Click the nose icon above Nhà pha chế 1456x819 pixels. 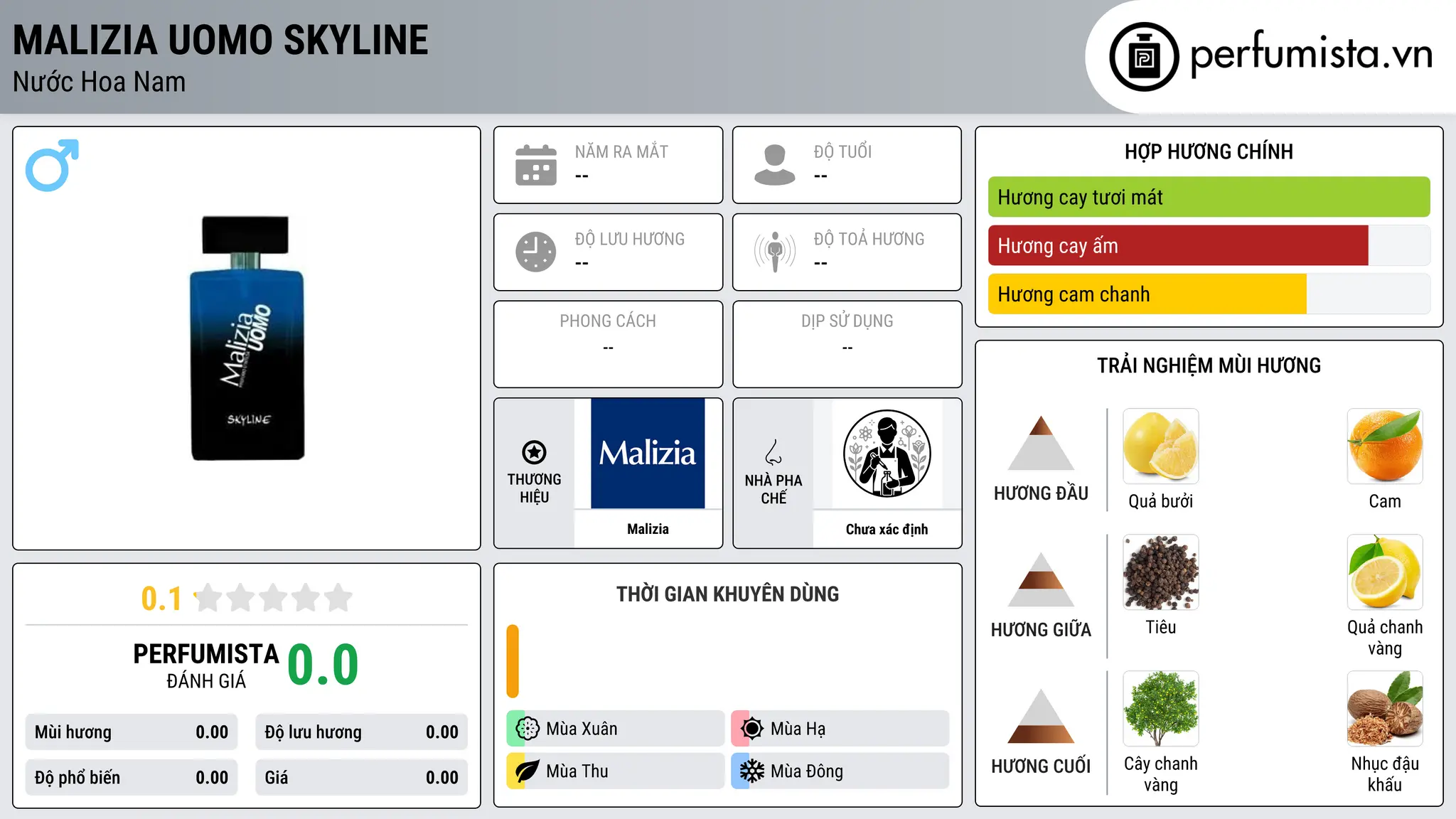773,451
